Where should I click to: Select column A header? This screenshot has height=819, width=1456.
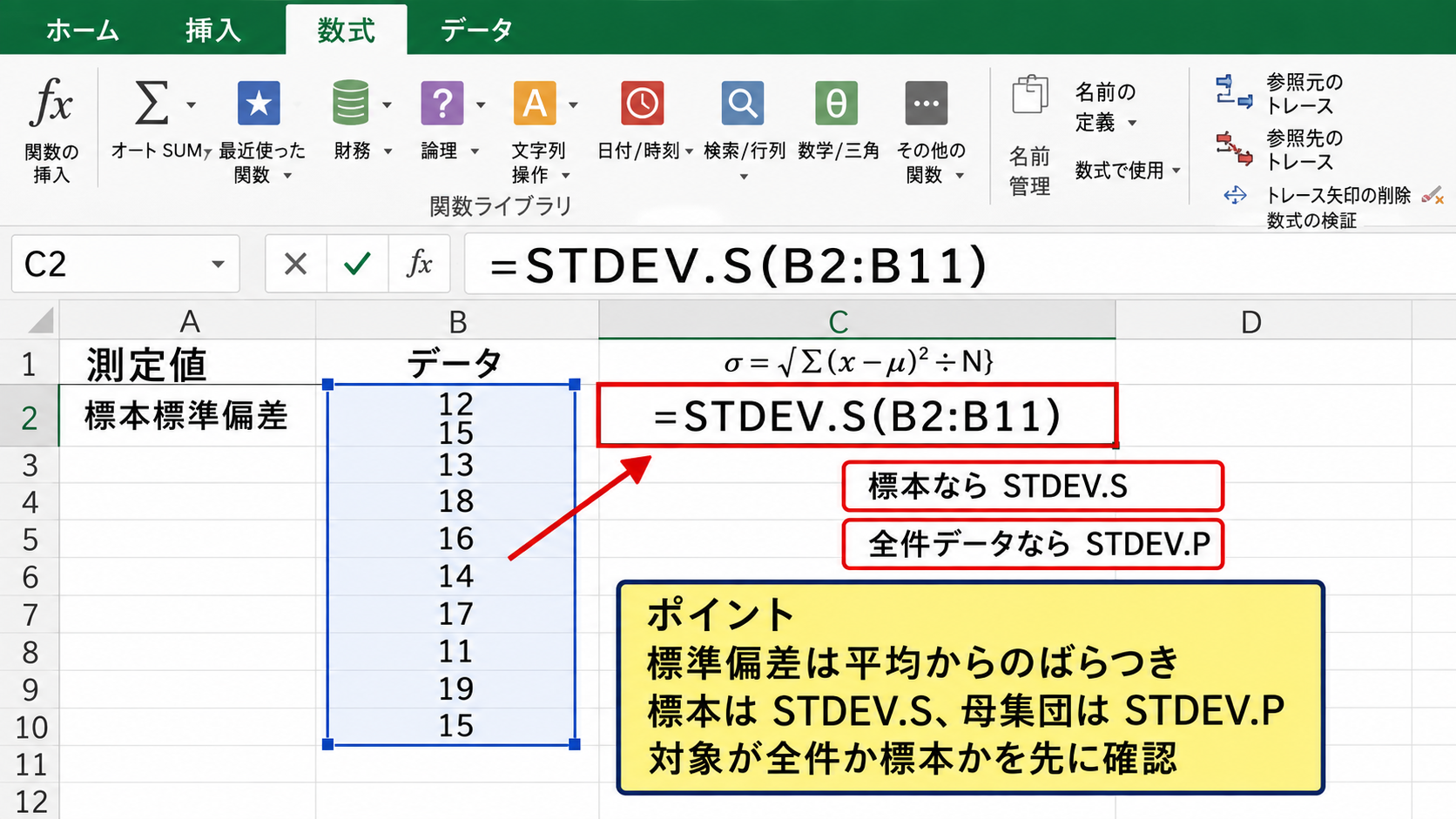(188, 321)
